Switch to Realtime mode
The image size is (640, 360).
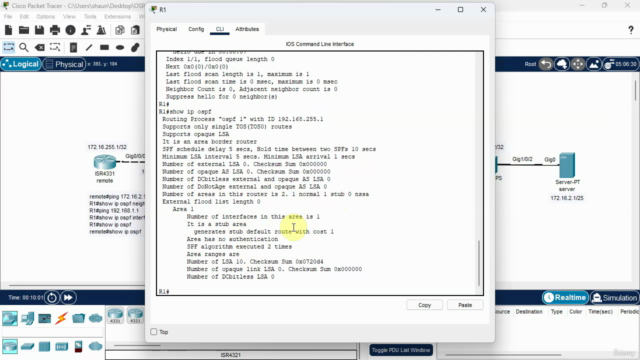pyautogui.click(x=565, y=298)
